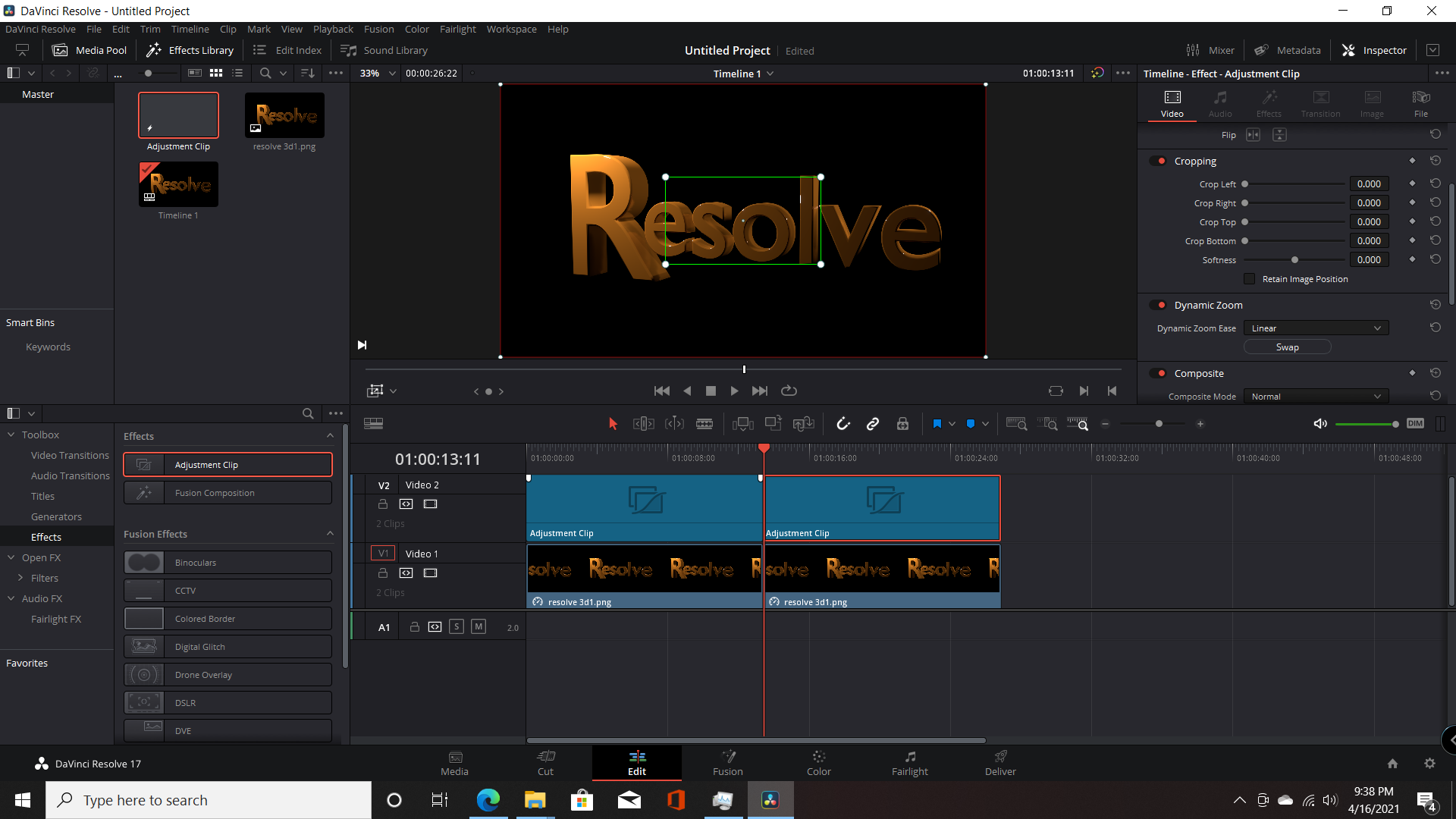Reset Crop Left parameter
This screenshot has height=819, width=1456.
tap(1436, 184)
